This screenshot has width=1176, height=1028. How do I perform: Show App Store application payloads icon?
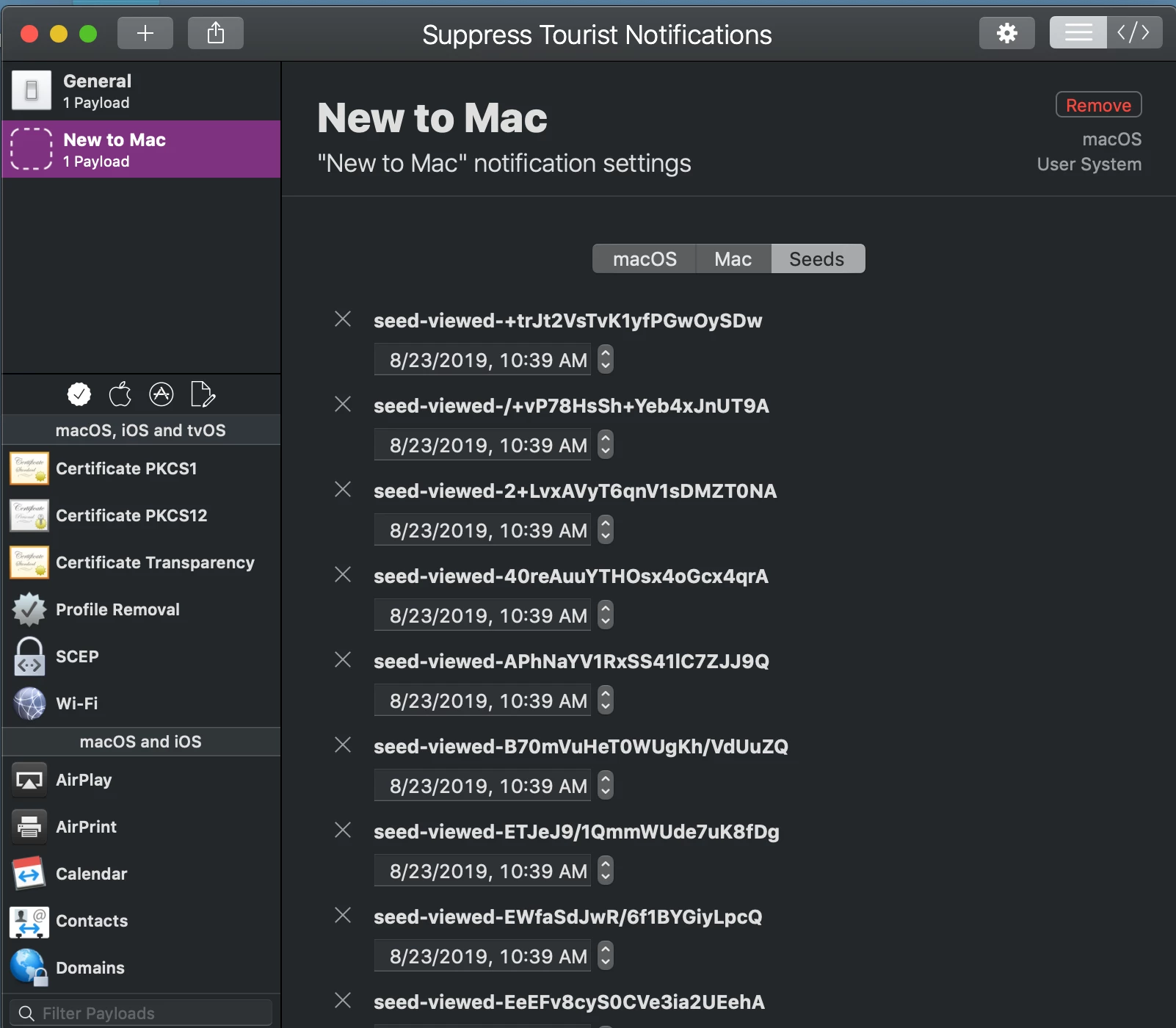pyautogui.click(x=161, y=394)
